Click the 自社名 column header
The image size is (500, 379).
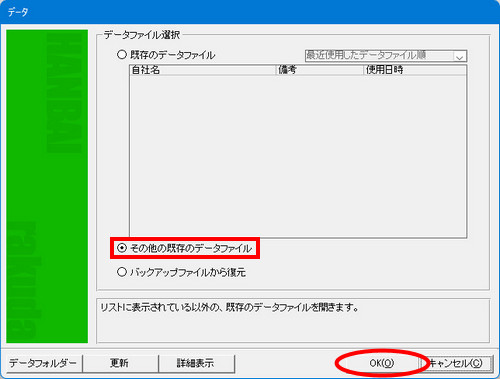tap(203, 70)
